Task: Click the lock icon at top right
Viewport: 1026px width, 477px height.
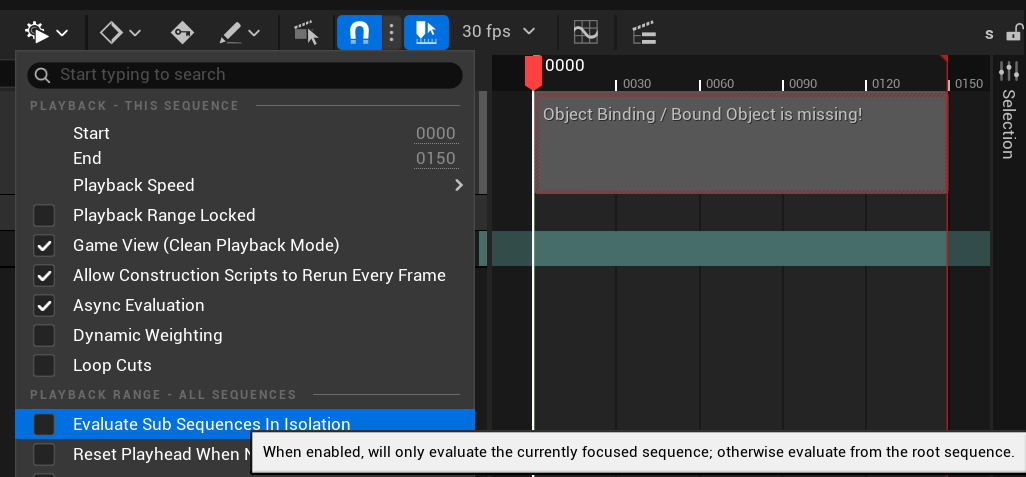Action: [1015, 32]
